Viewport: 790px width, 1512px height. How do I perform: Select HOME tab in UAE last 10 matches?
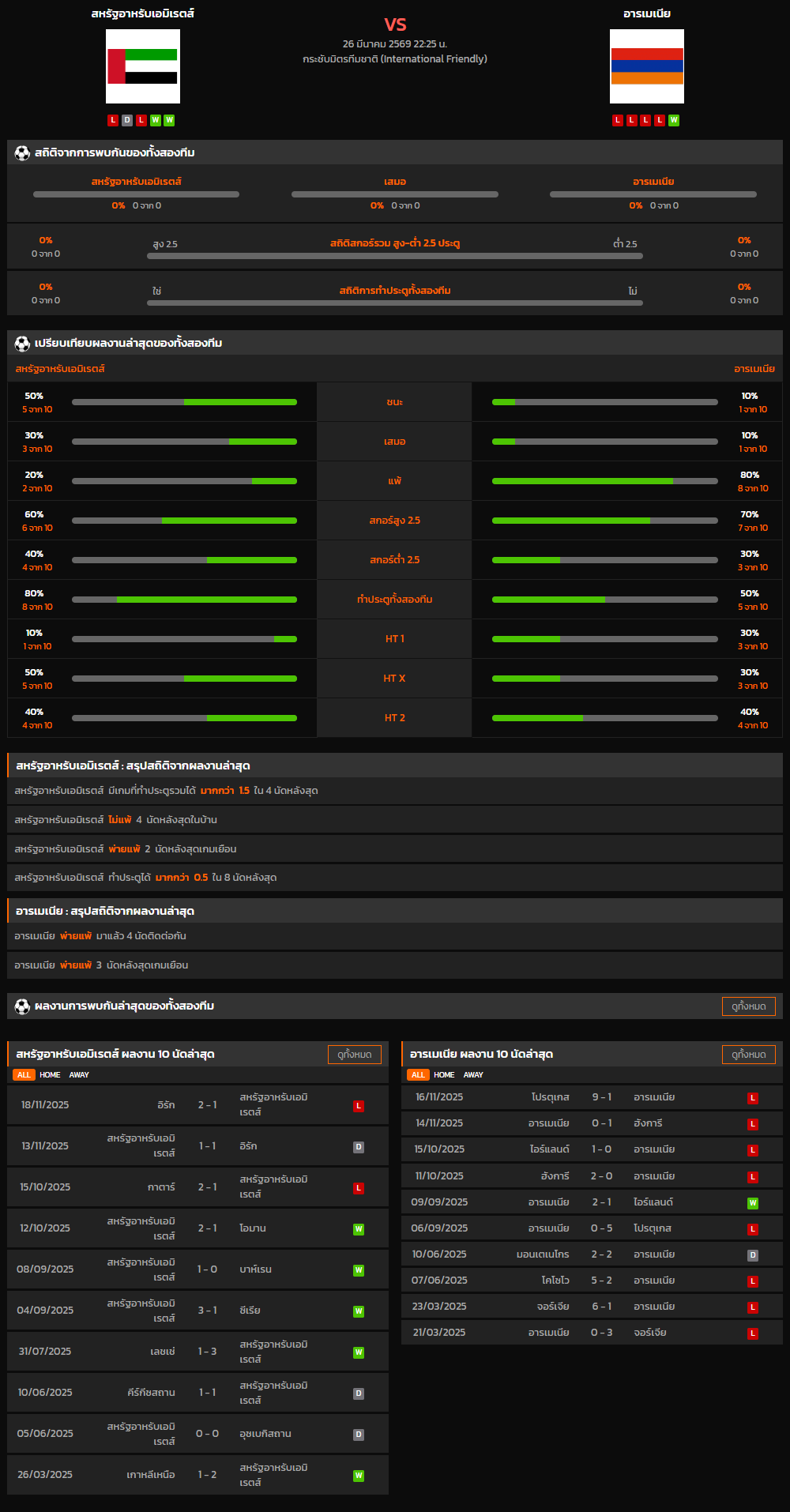point(50,1075)
